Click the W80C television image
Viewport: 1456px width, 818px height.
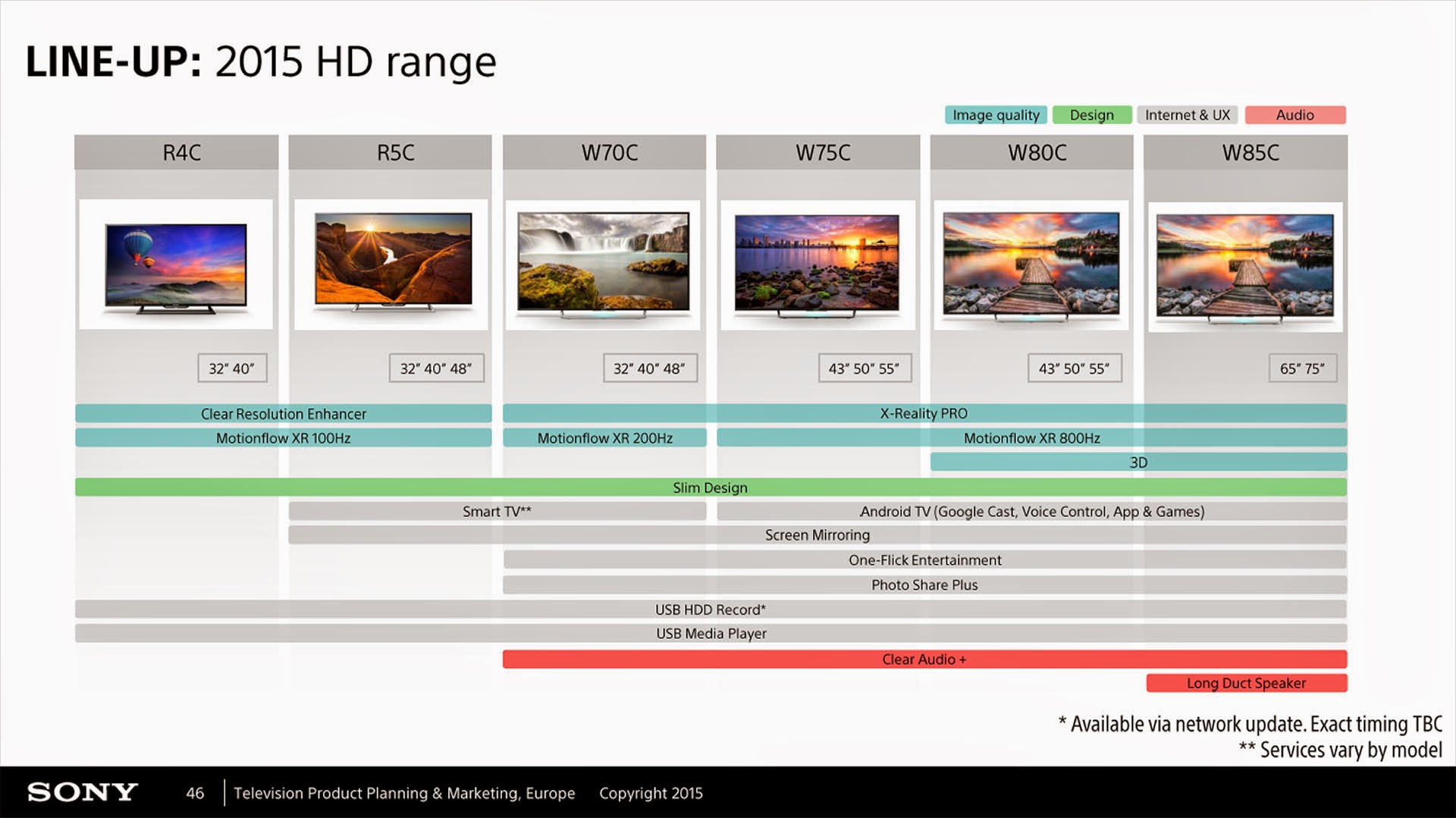coord(1031,265)
